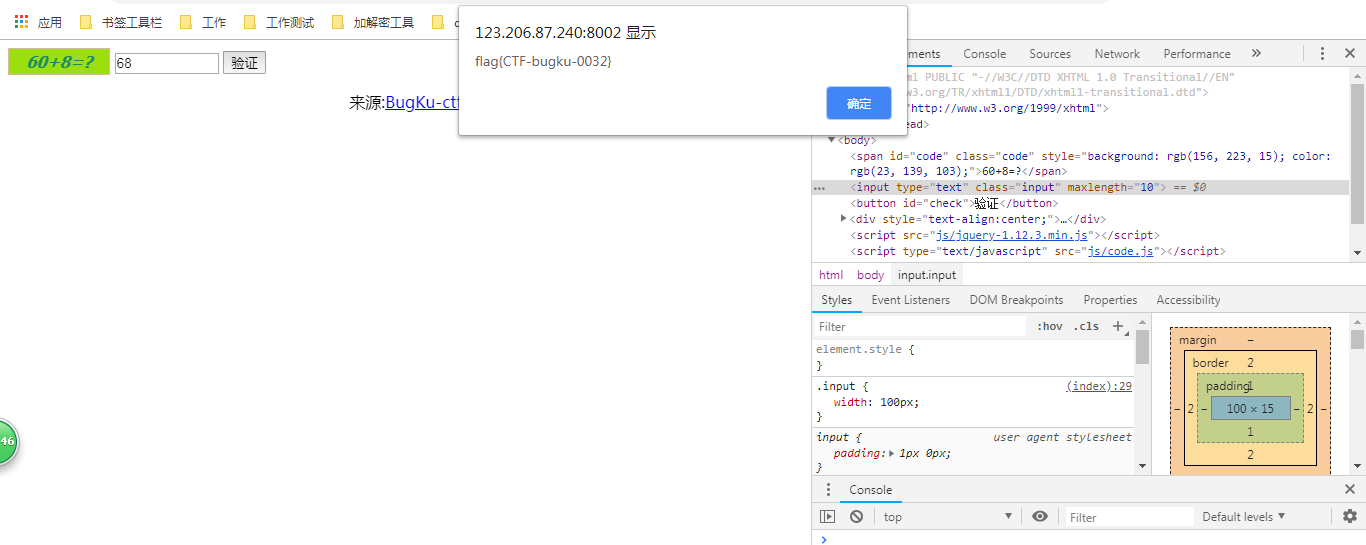Image resolution: width=1366 pixels, height=545 pixels.
Task: Open the 书签工具栏 bookmark folder
Action: pos(121,22)
